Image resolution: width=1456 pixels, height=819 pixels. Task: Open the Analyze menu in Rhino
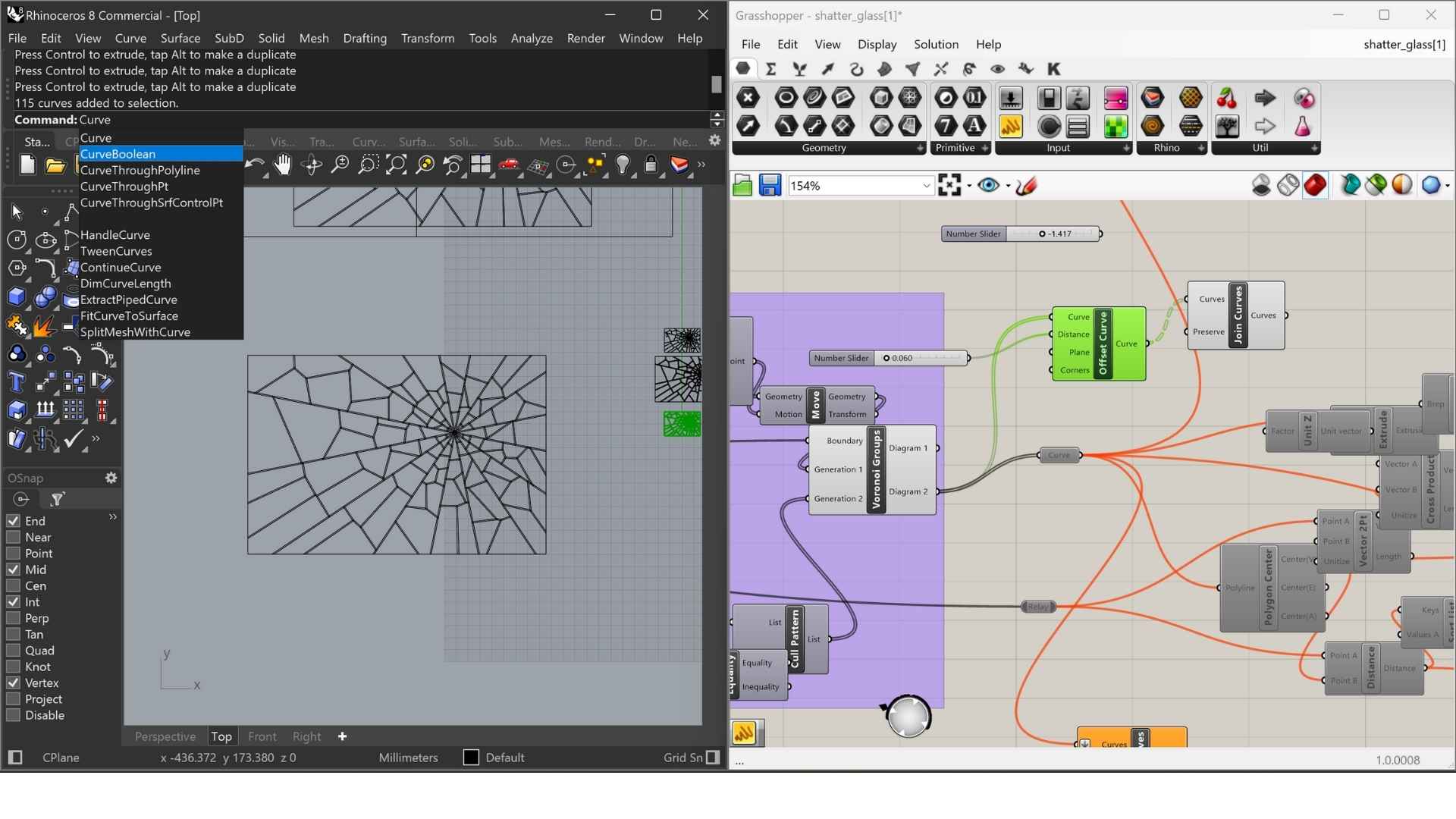[532, 38]
